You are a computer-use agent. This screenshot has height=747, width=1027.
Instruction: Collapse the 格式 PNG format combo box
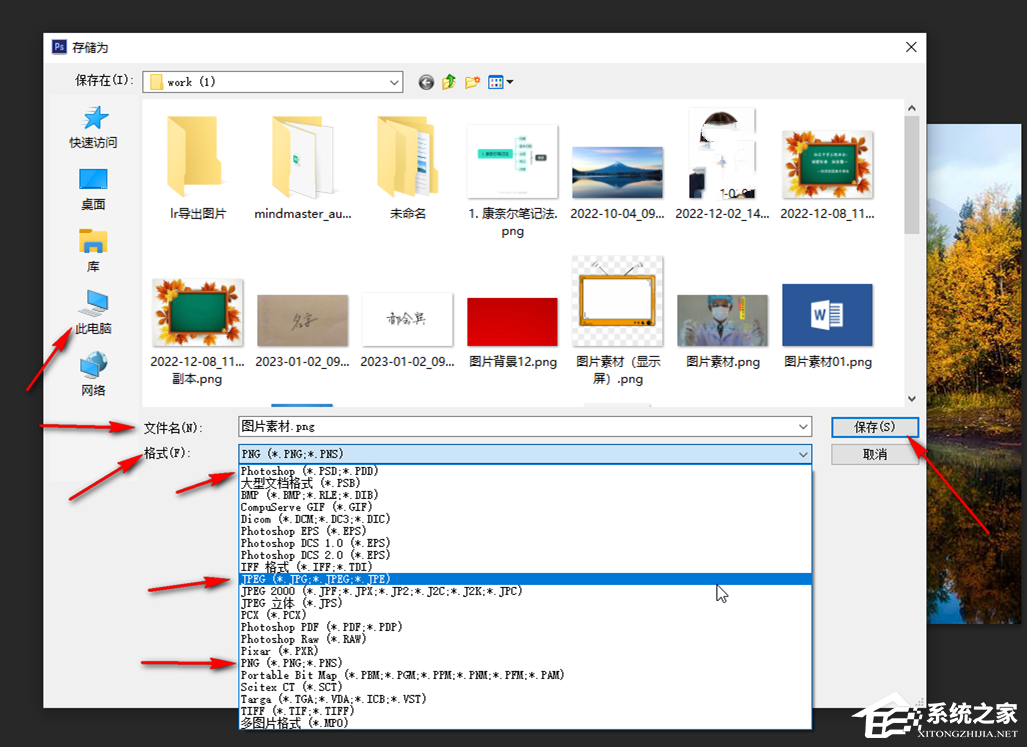(x=803, y=454)
